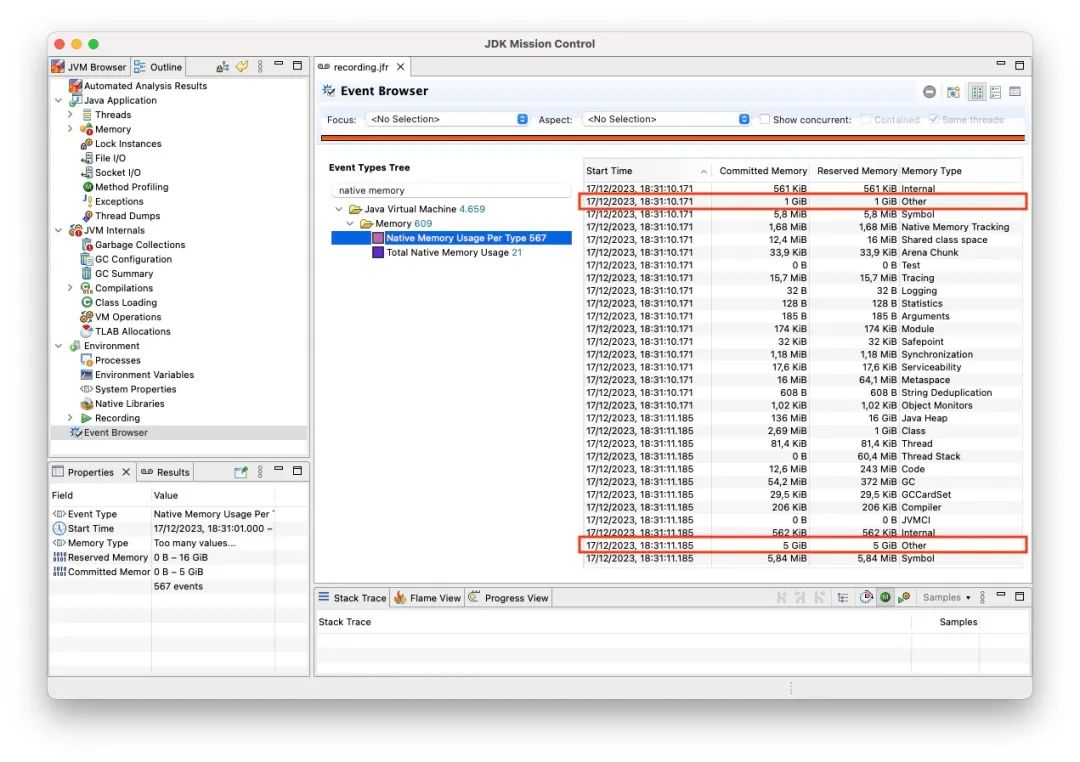Click the VM Operations icon
The width and height of the screenshot is (1080, 762).
[x=87, y=317]
